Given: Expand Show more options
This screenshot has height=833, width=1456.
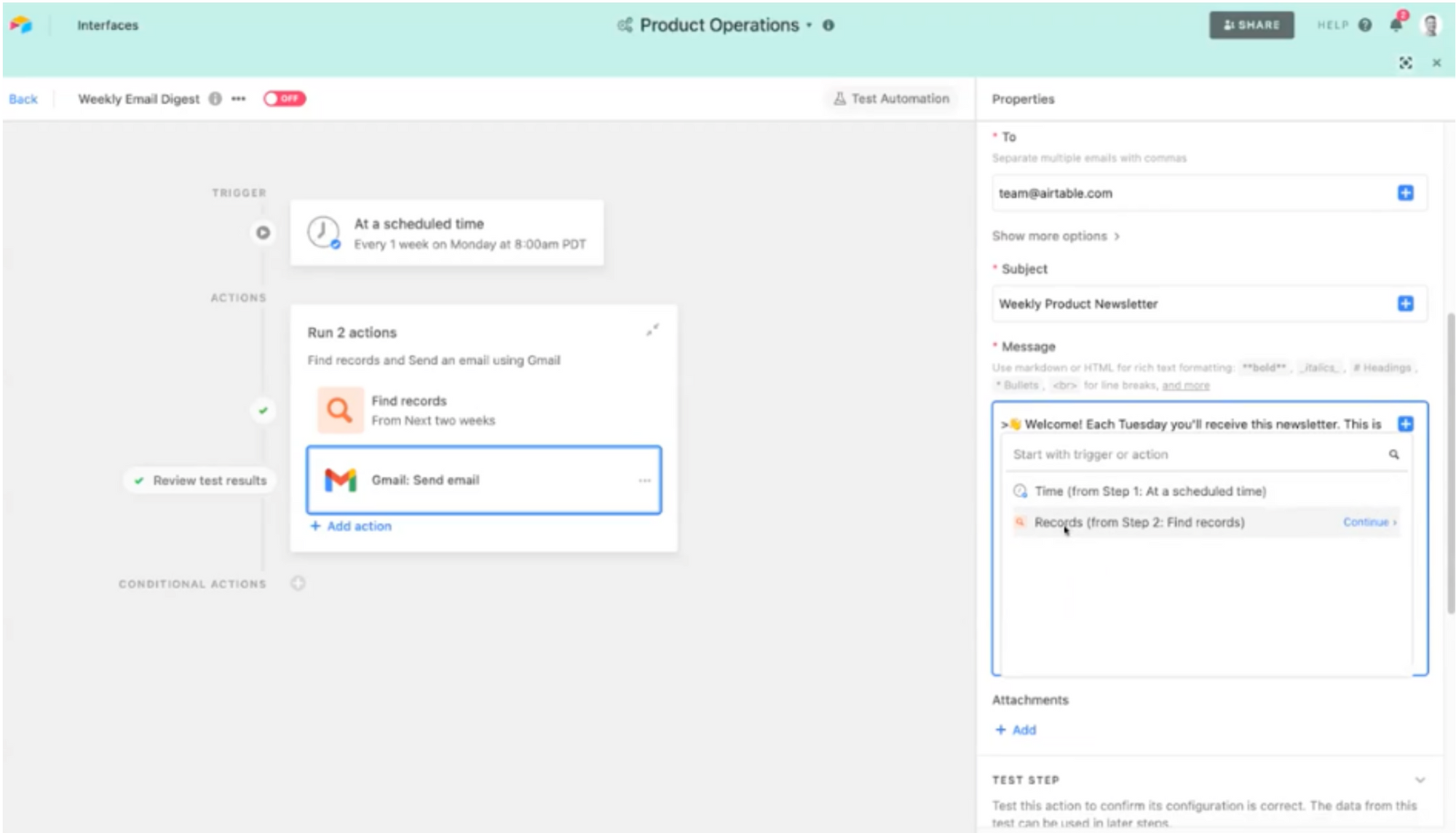Looking at the screenshot, I should click(x=1056, y=236).
